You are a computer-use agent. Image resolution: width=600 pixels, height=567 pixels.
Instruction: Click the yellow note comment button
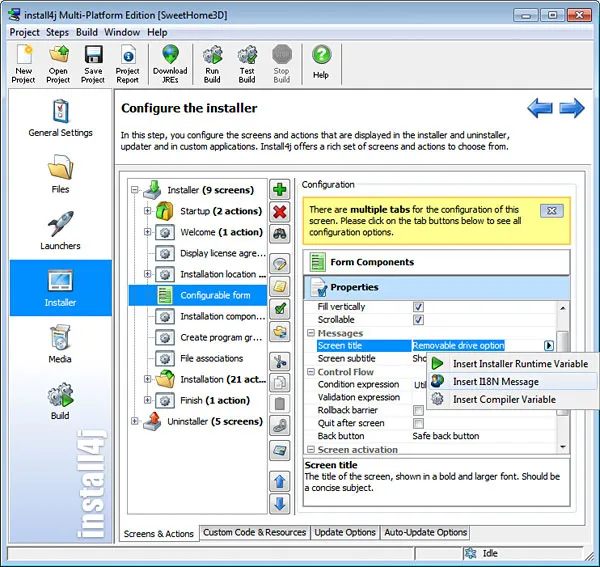point(280,286)
